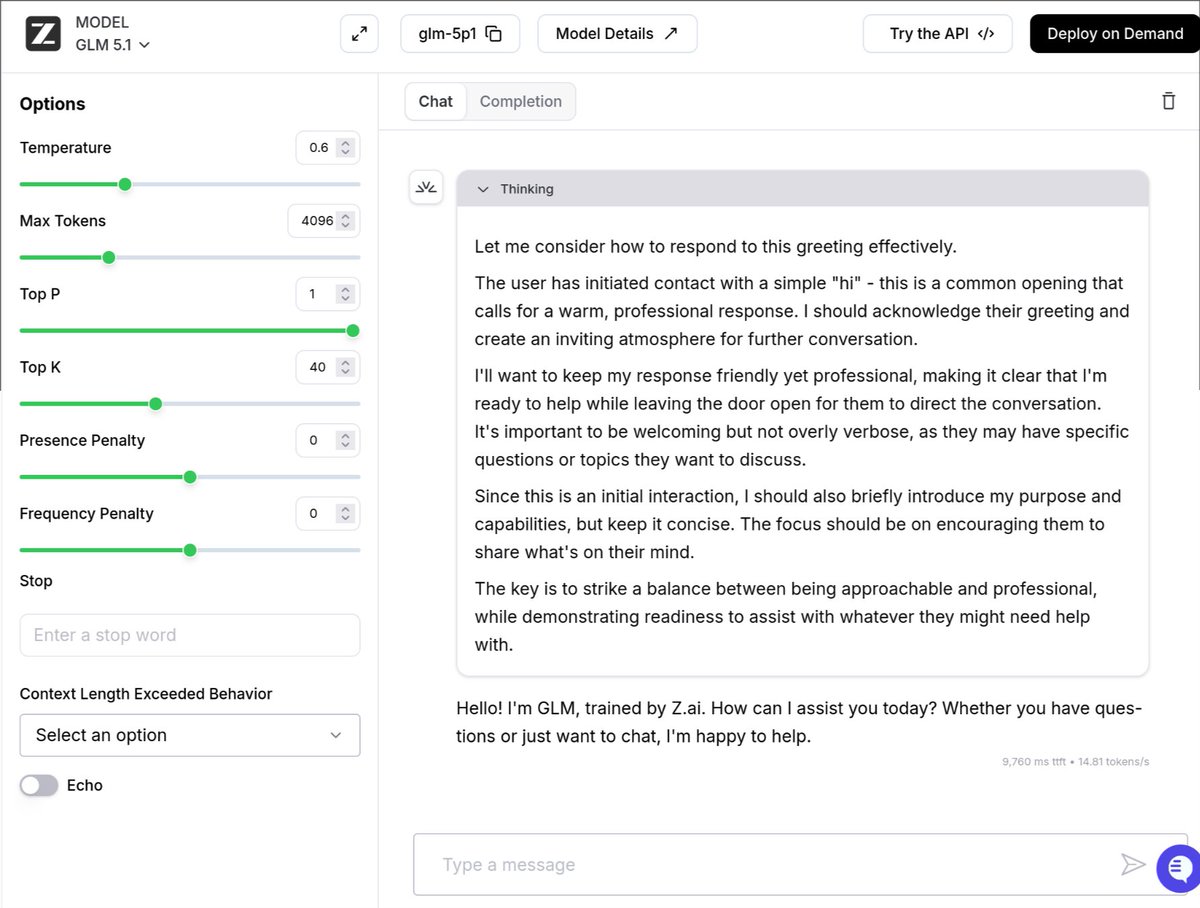Switch to the Chat tab
Screen dimensions: 1200x908
tap(436, 101)
